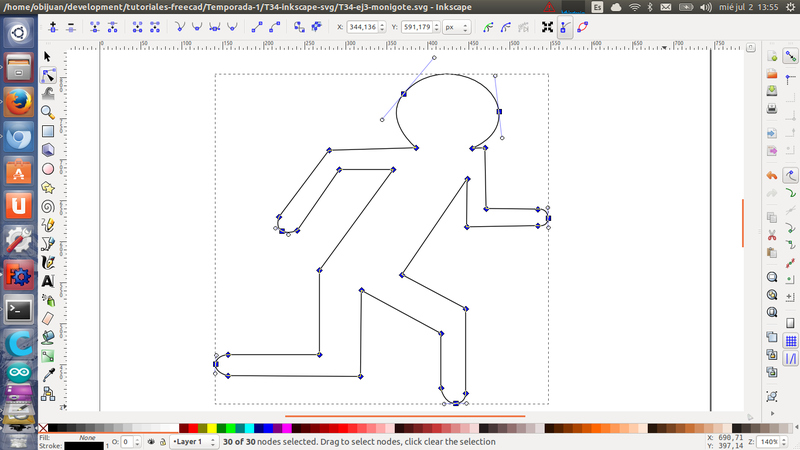This screenshot has width=800, height=450.
Task: Click the black stroke color indicator
Action: click(x=83, y=445)
